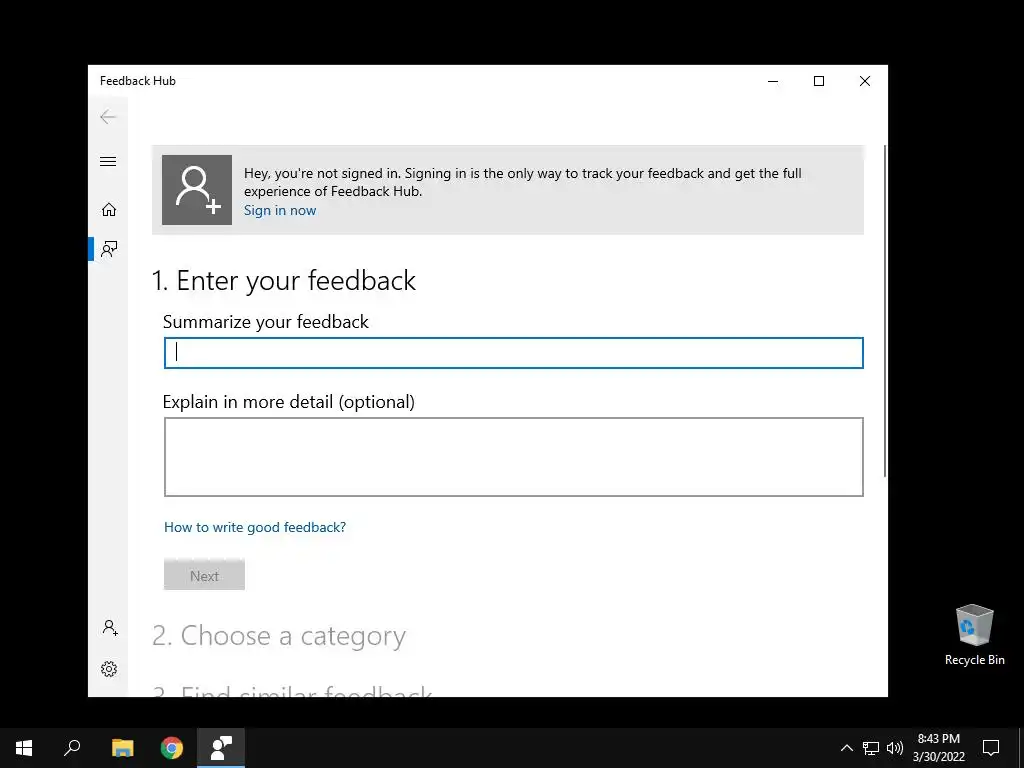This screenshot has width=1024, height=768.
Task: Click the Explain in more detail box
Action: 513,456
